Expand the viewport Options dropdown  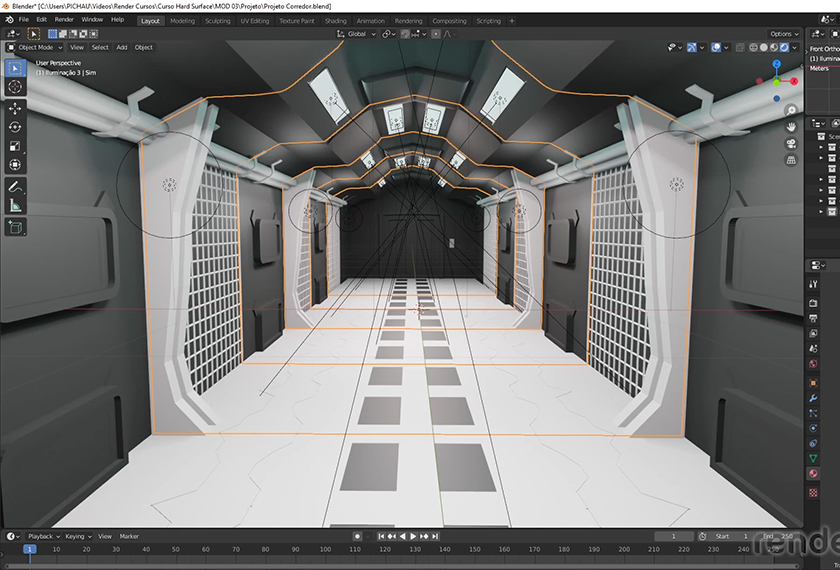click(x=784, y=34)
